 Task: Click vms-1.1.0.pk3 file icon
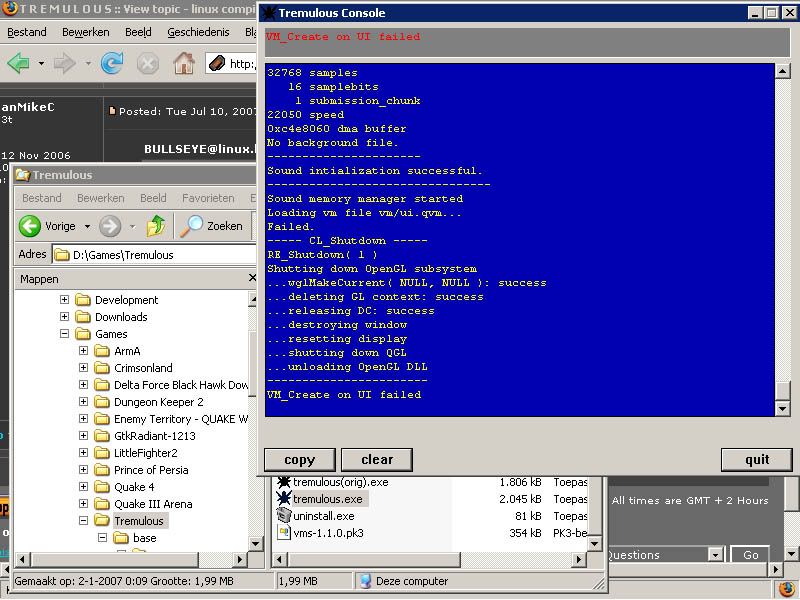[283, 533]
